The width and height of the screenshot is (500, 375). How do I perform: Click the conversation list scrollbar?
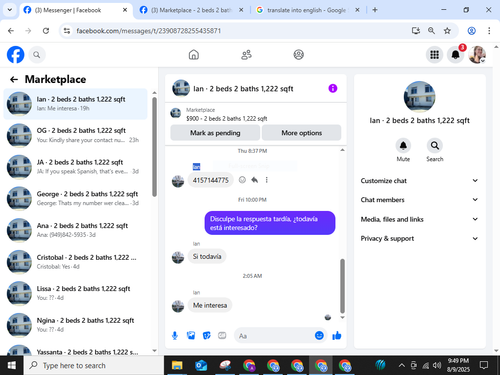tap(154, 147)
